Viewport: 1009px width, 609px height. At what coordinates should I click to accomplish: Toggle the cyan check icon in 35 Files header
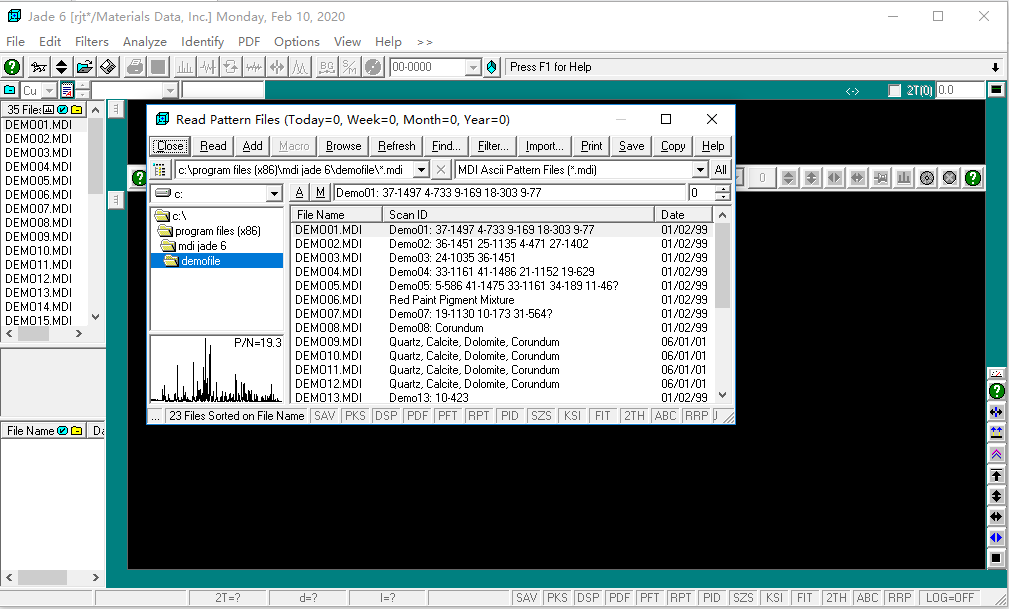pos(62,110)
